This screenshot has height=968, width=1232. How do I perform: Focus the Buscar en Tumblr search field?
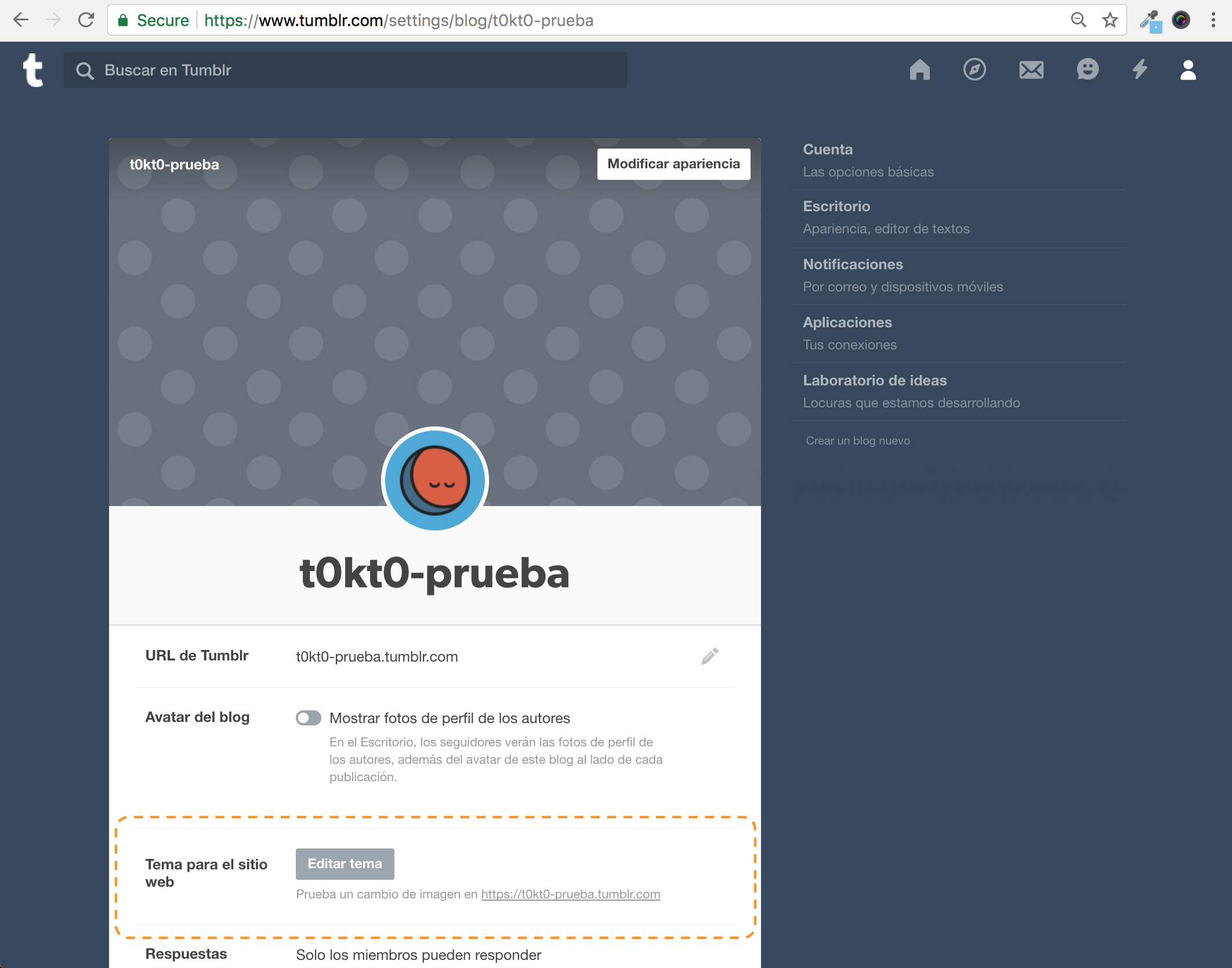pos(346,70)
